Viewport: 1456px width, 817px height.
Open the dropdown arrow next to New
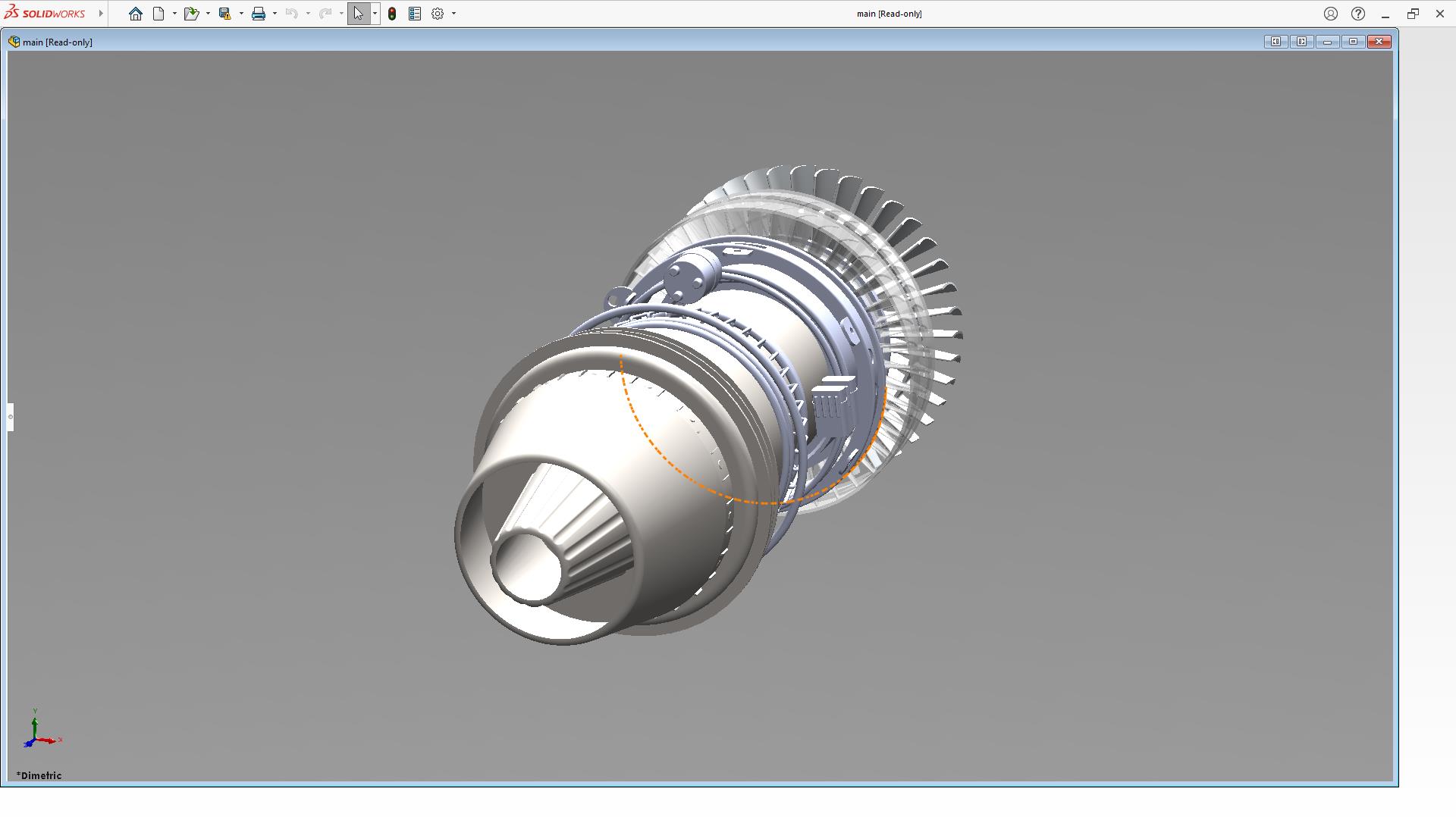(174, 14)
